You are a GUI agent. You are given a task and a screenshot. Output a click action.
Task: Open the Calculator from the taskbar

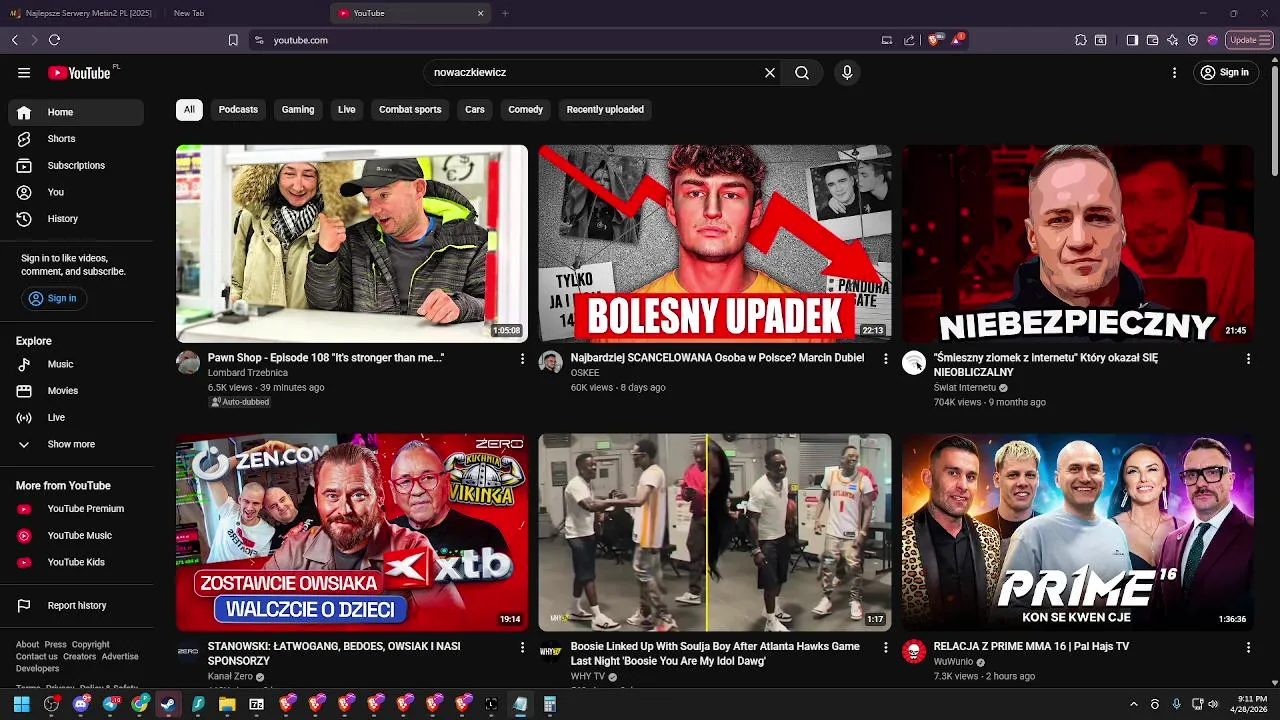[x=549, y=705]
